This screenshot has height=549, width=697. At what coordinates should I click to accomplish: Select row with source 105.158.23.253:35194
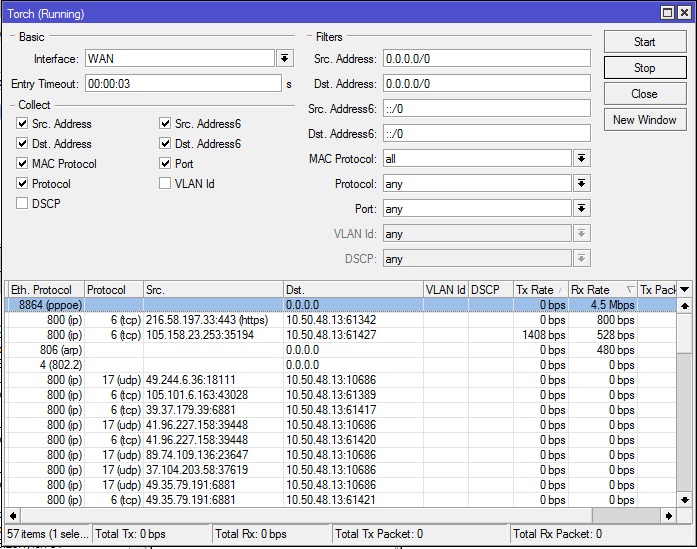341,335
